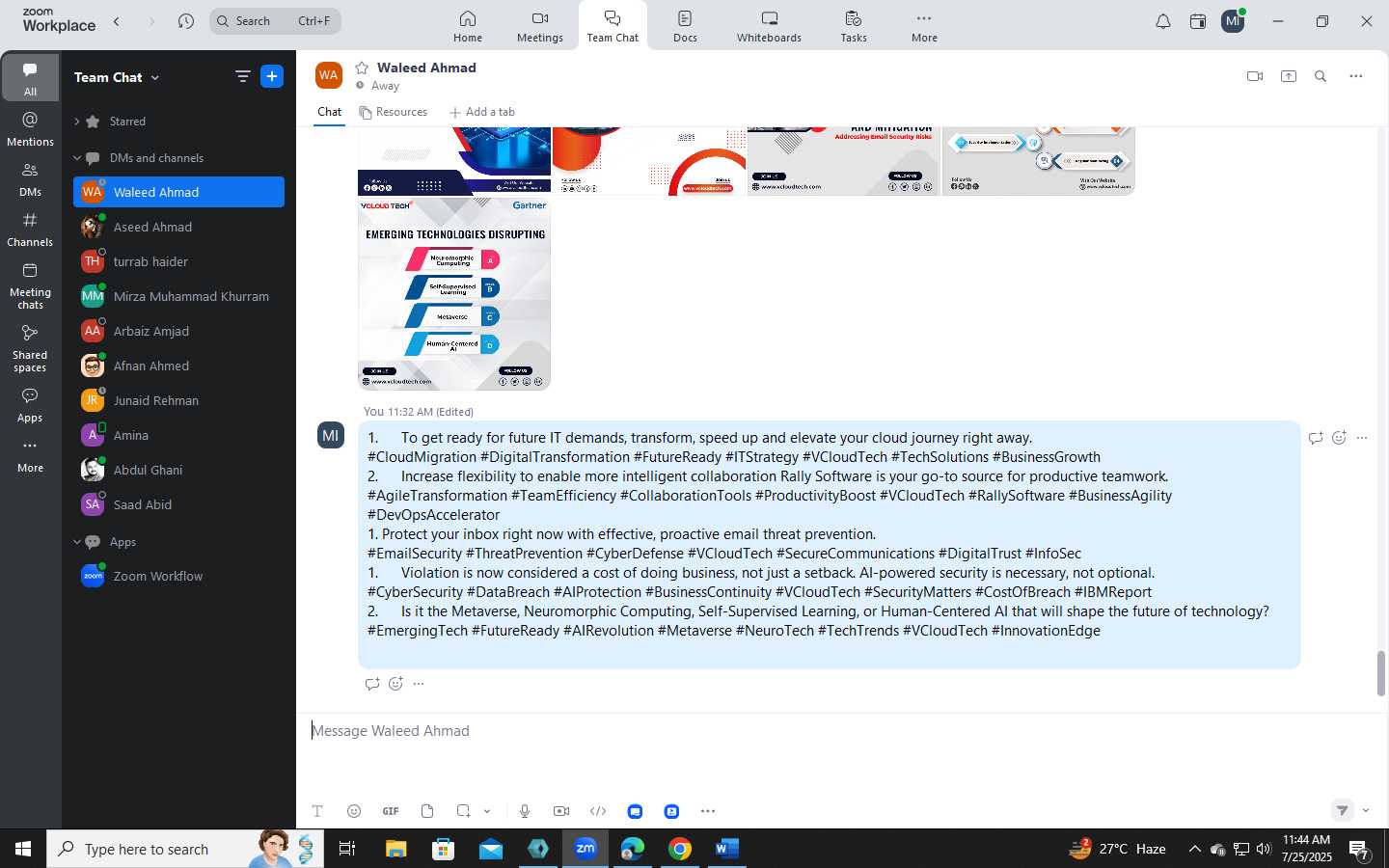Open send options dropdown arrow
The image size is (1389, 868).
[1366, 811]
